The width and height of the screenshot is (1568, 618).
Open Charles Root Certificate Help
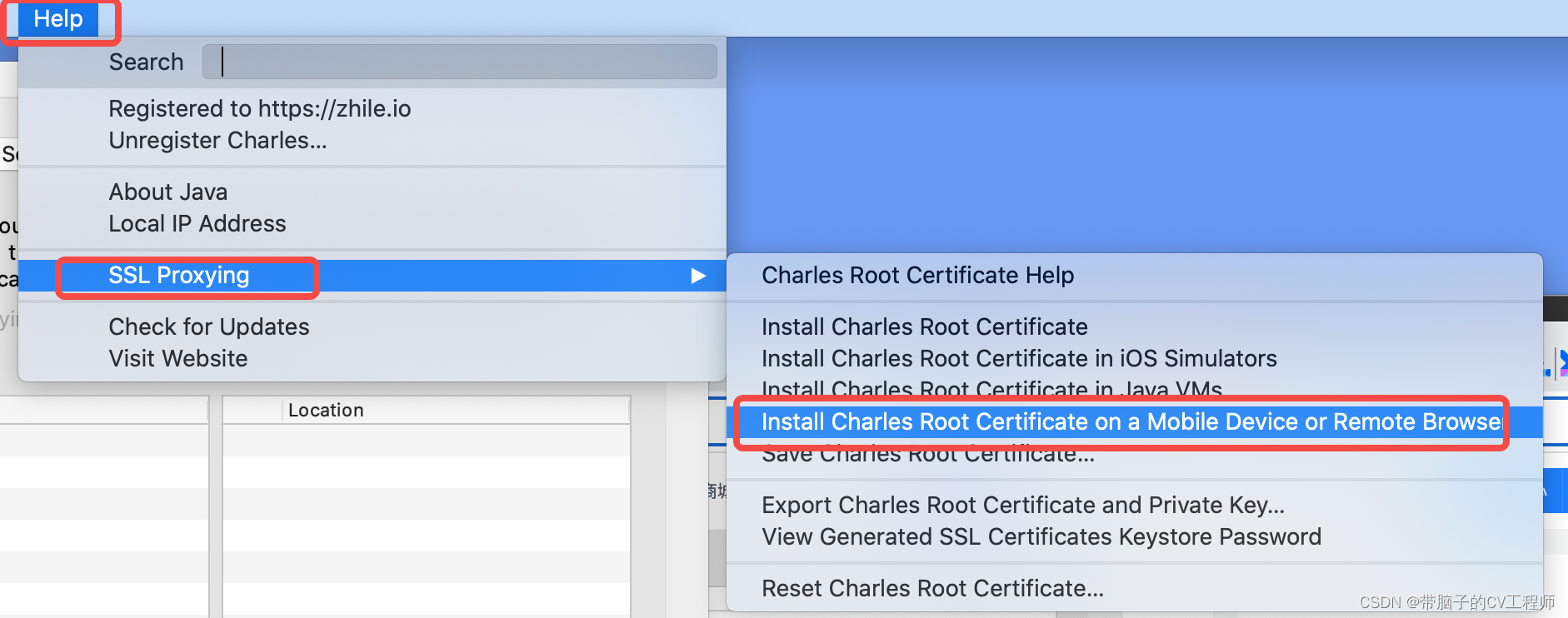point(917,275)
